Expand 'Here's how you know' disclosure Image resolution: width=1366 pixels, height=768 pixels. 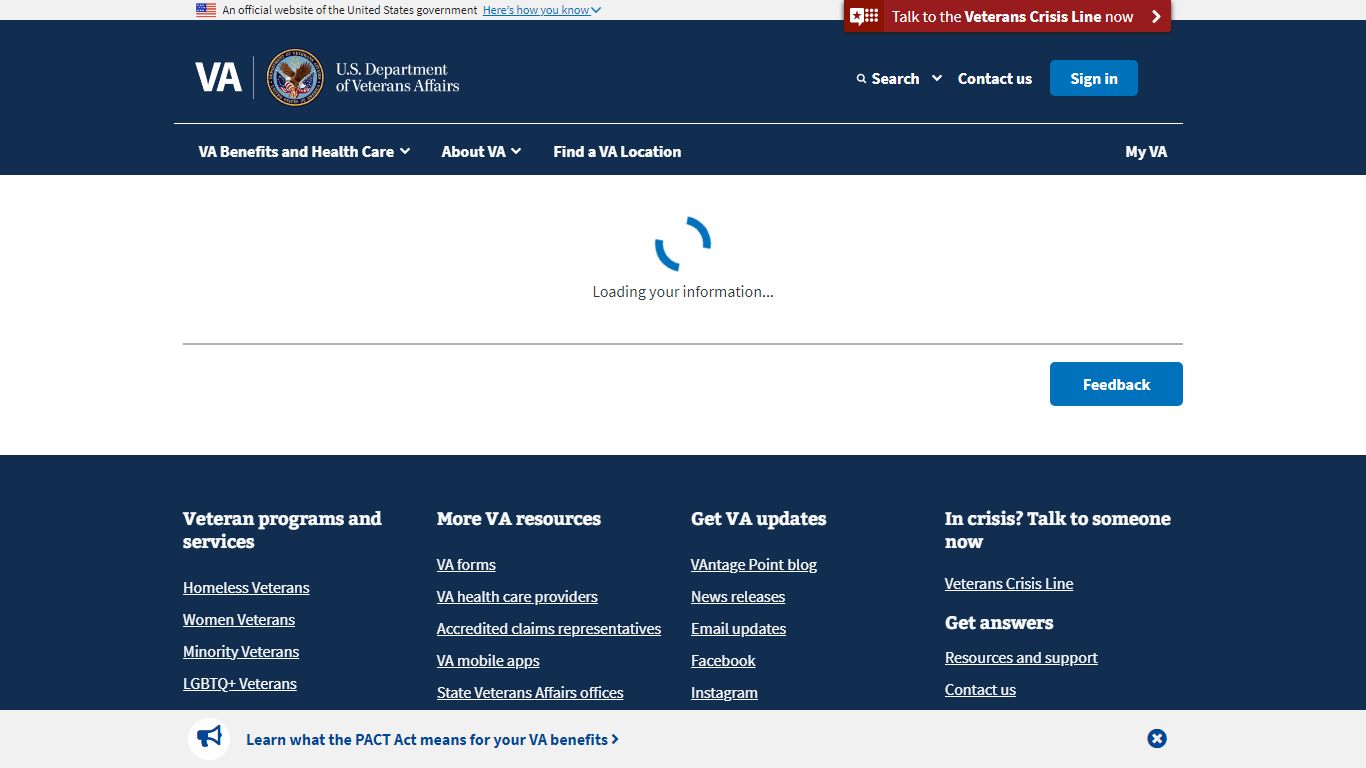tap(542, 10)
